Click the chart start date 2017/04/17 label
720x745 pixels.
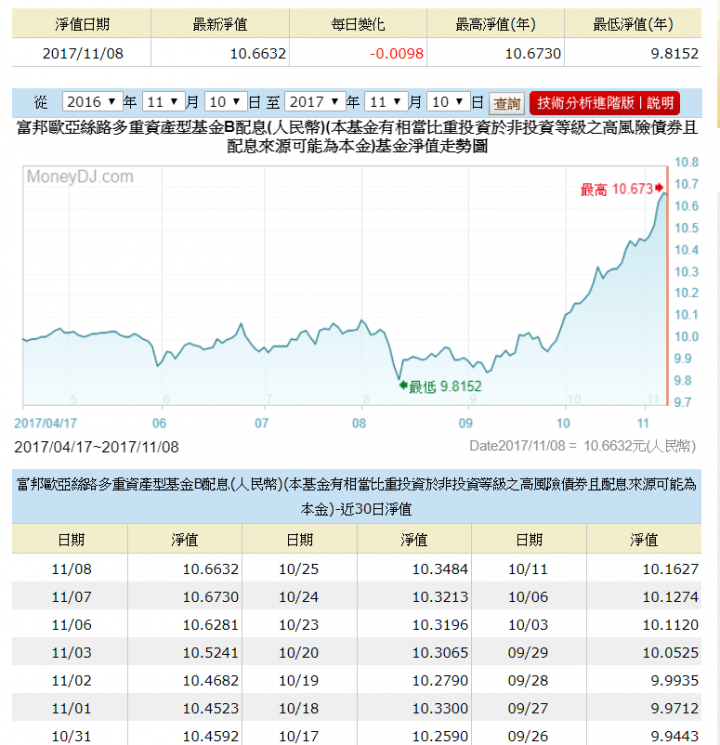[45, 423]
